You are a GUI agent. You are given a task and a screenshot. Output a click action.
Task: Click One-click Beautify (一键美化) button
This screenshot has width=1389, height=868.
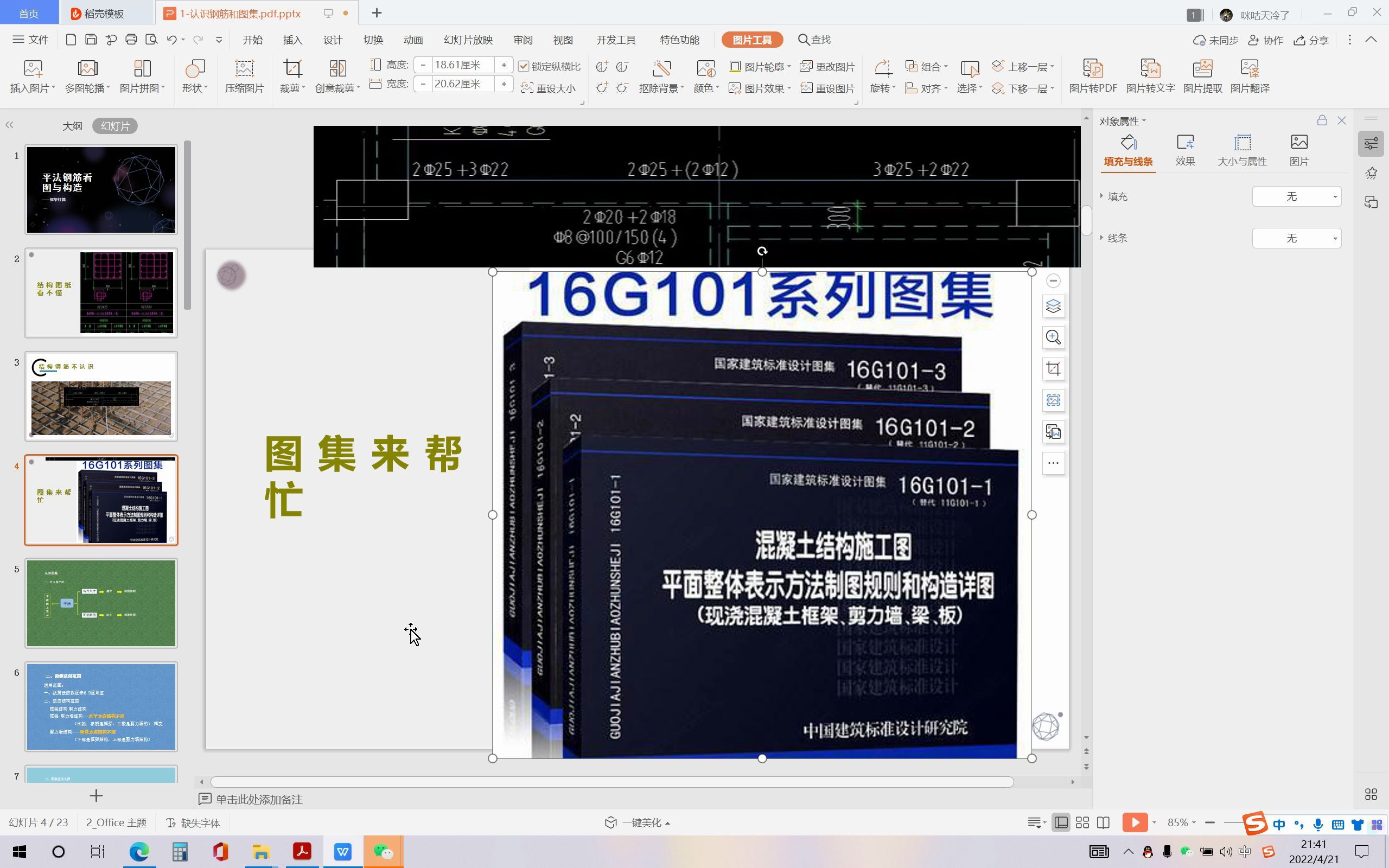[x=636, y=822]
